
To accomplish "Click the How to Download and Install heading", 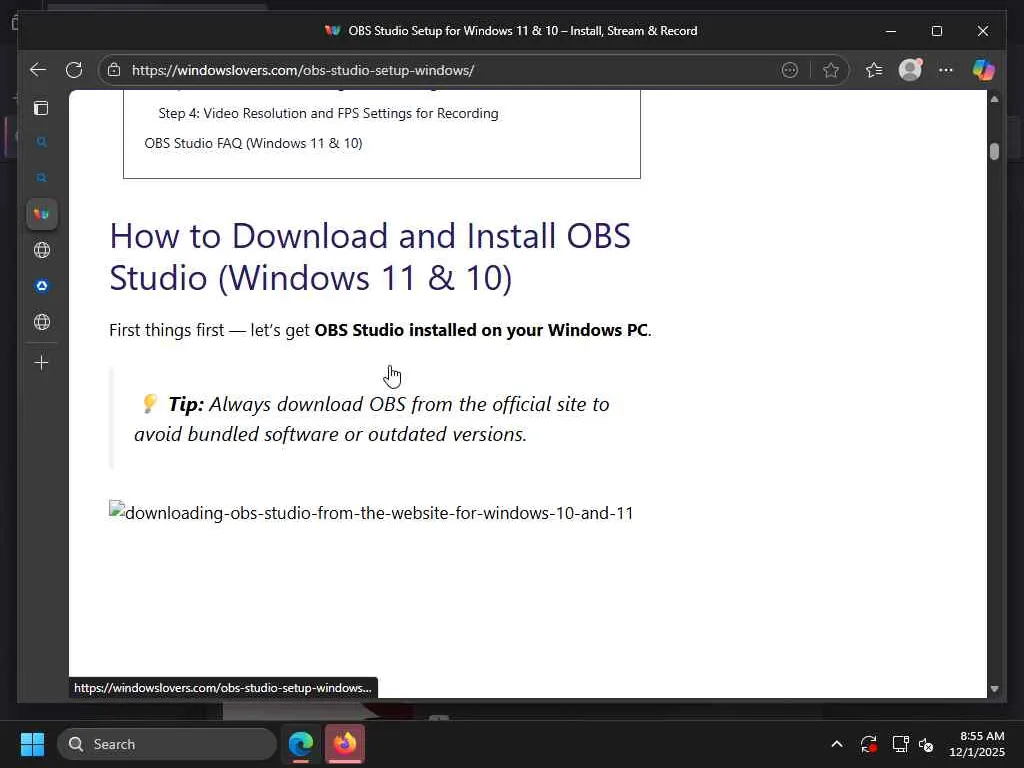I will point(370,257).
